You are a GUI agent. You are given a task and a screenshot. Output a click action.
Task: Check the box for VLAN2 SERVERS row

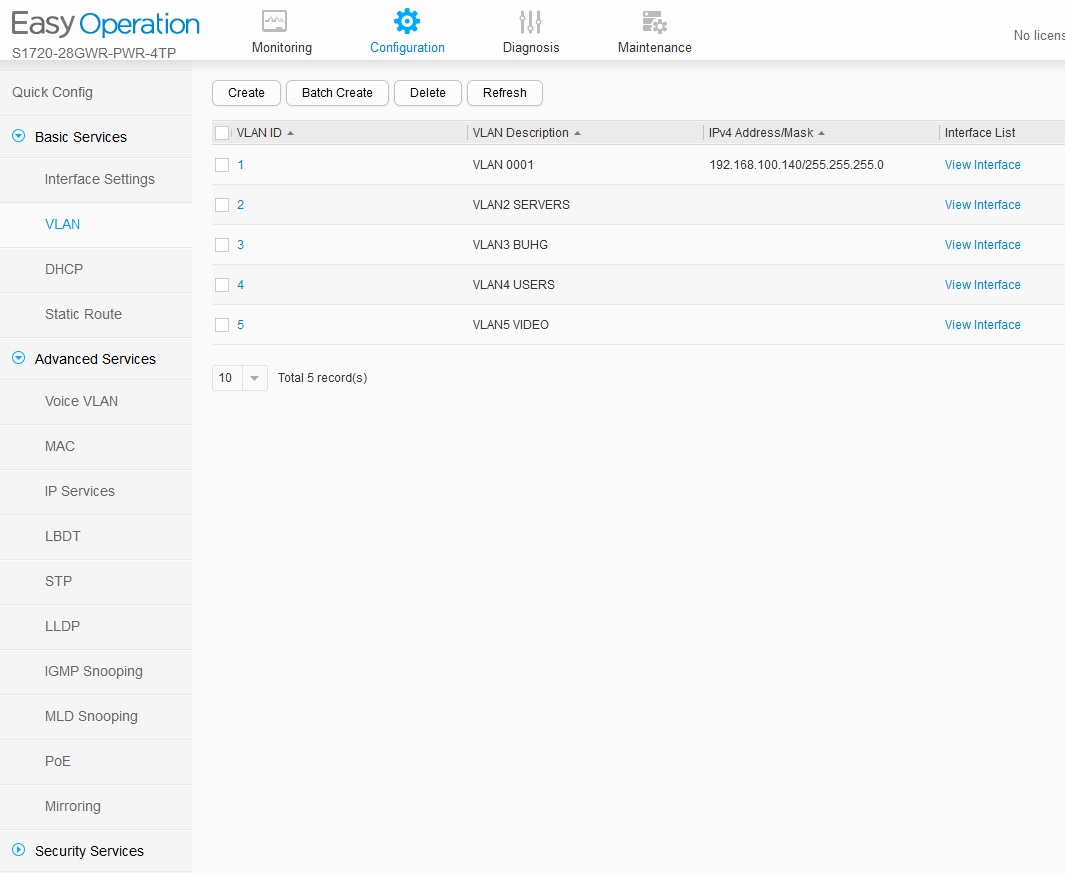(x=222, y=205)
